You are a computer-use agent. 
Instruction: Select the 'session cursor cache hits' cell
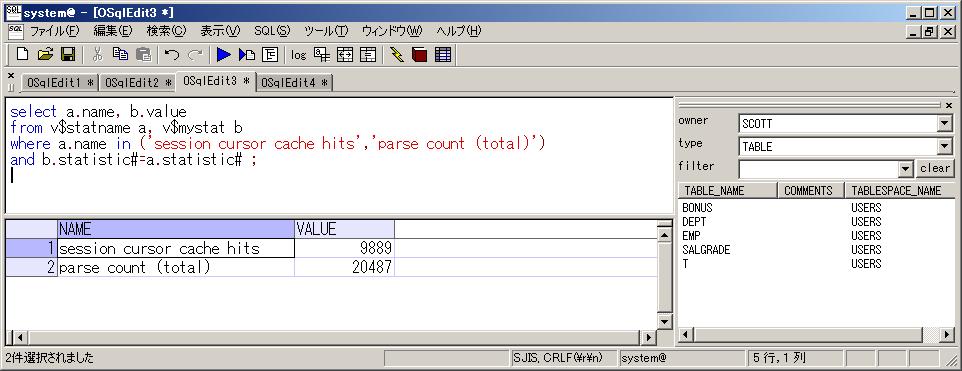pos(176,248)
